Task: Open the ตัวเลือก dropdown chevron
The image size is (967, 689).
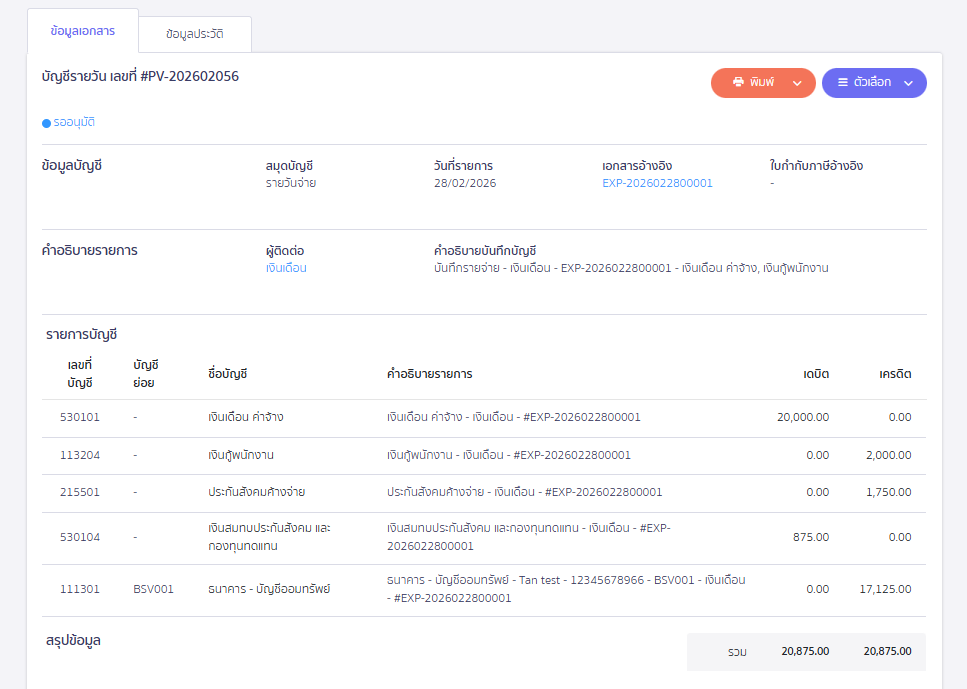Action: point(908,83)
